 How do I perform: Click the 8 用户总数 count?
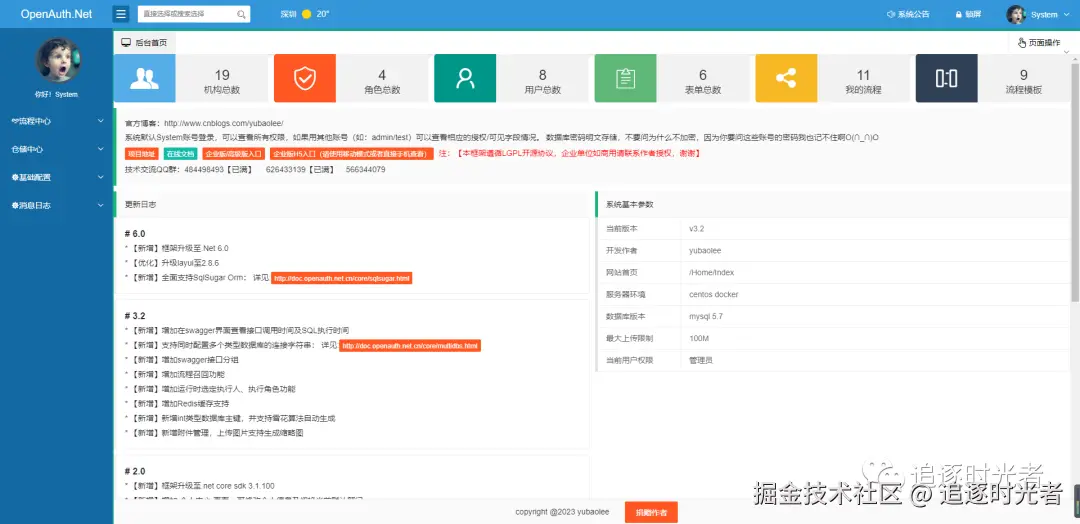point(543,75)
